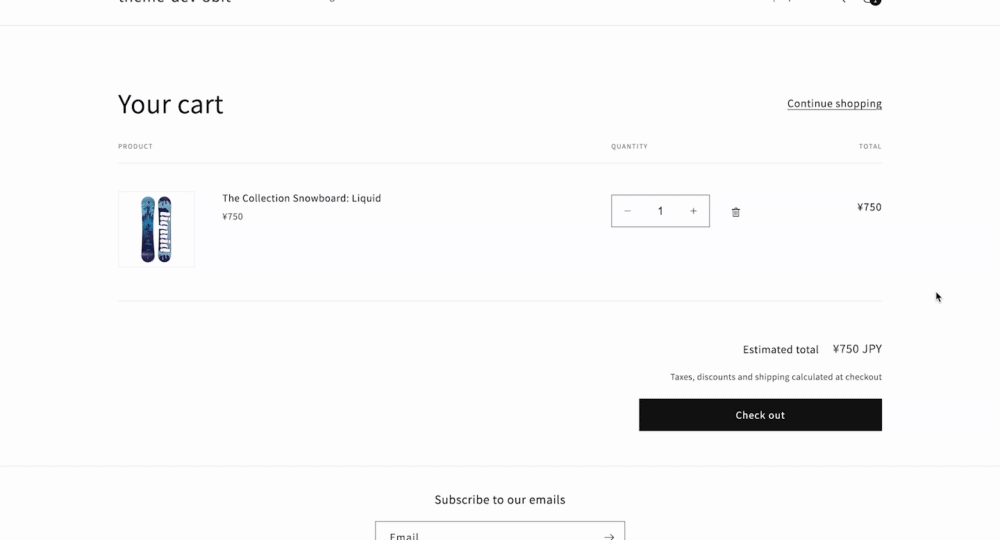Click the store name in the header

(x=175, y=2)
